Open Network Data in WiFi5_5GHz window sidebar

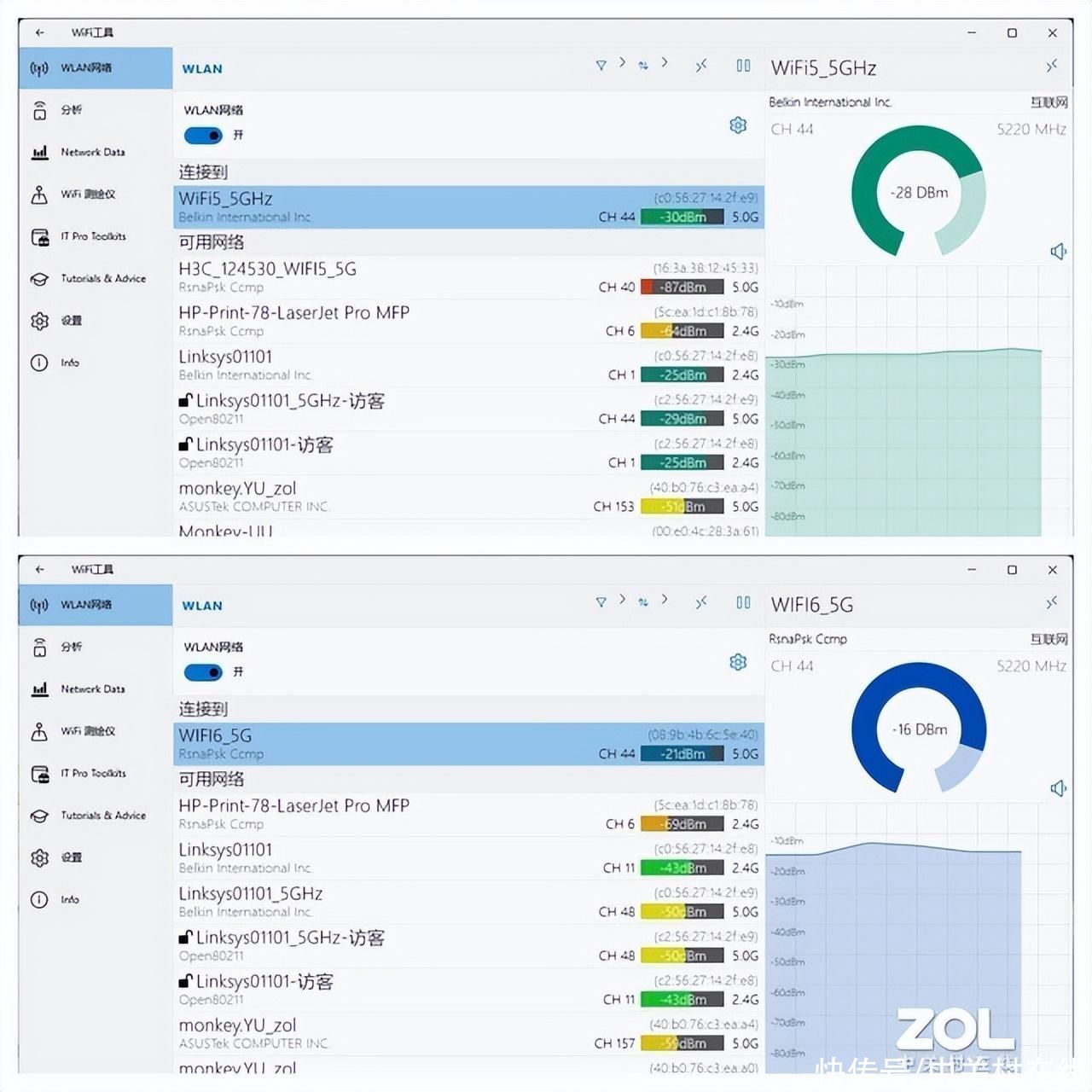click(96, 152)
